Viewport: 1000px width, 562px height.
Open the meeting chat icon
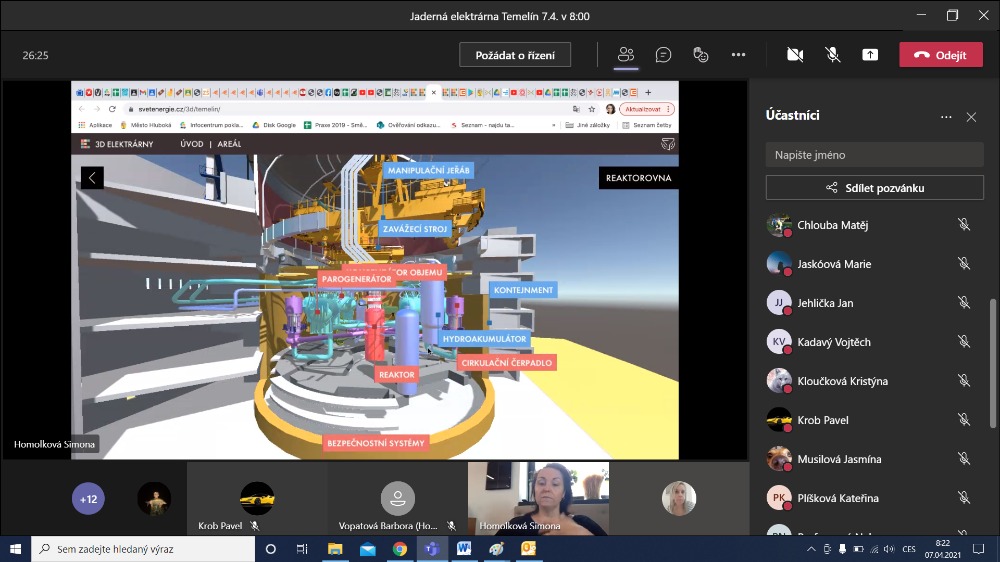click(x=663, y=55)
